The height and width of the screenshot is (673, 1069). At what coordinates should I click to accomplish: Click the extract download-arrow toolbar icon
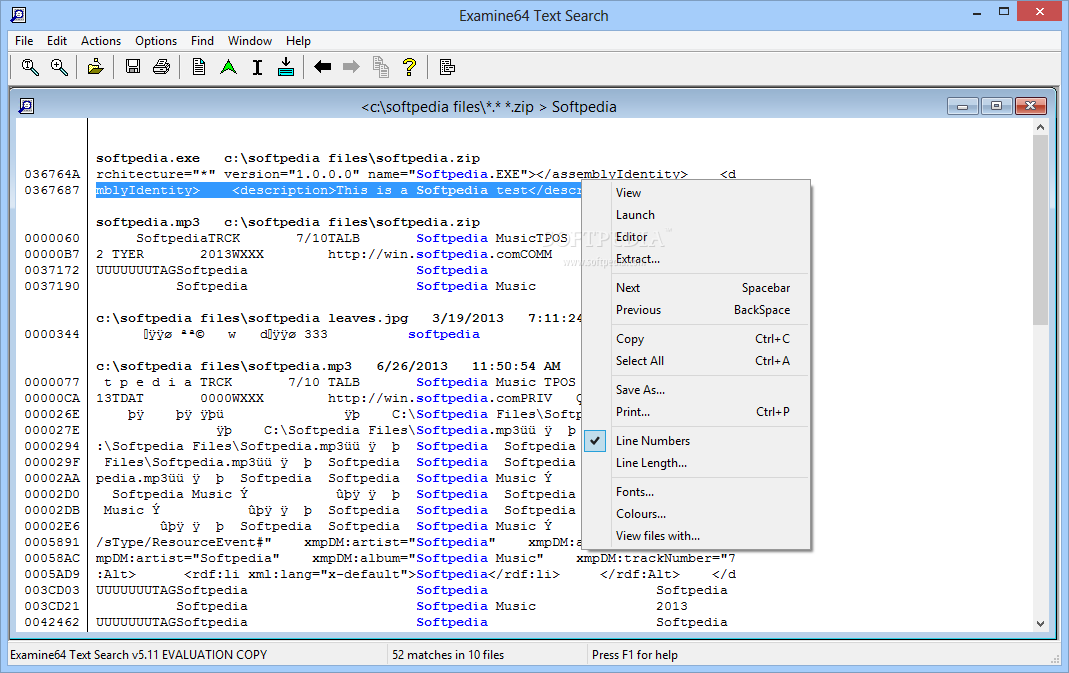[286, 67]
